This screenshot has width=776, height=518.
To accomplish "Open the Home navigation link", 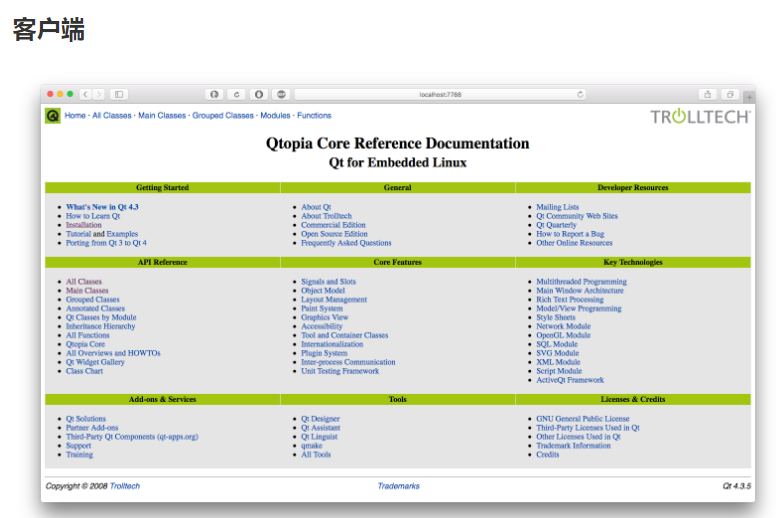I will point(75,115).
